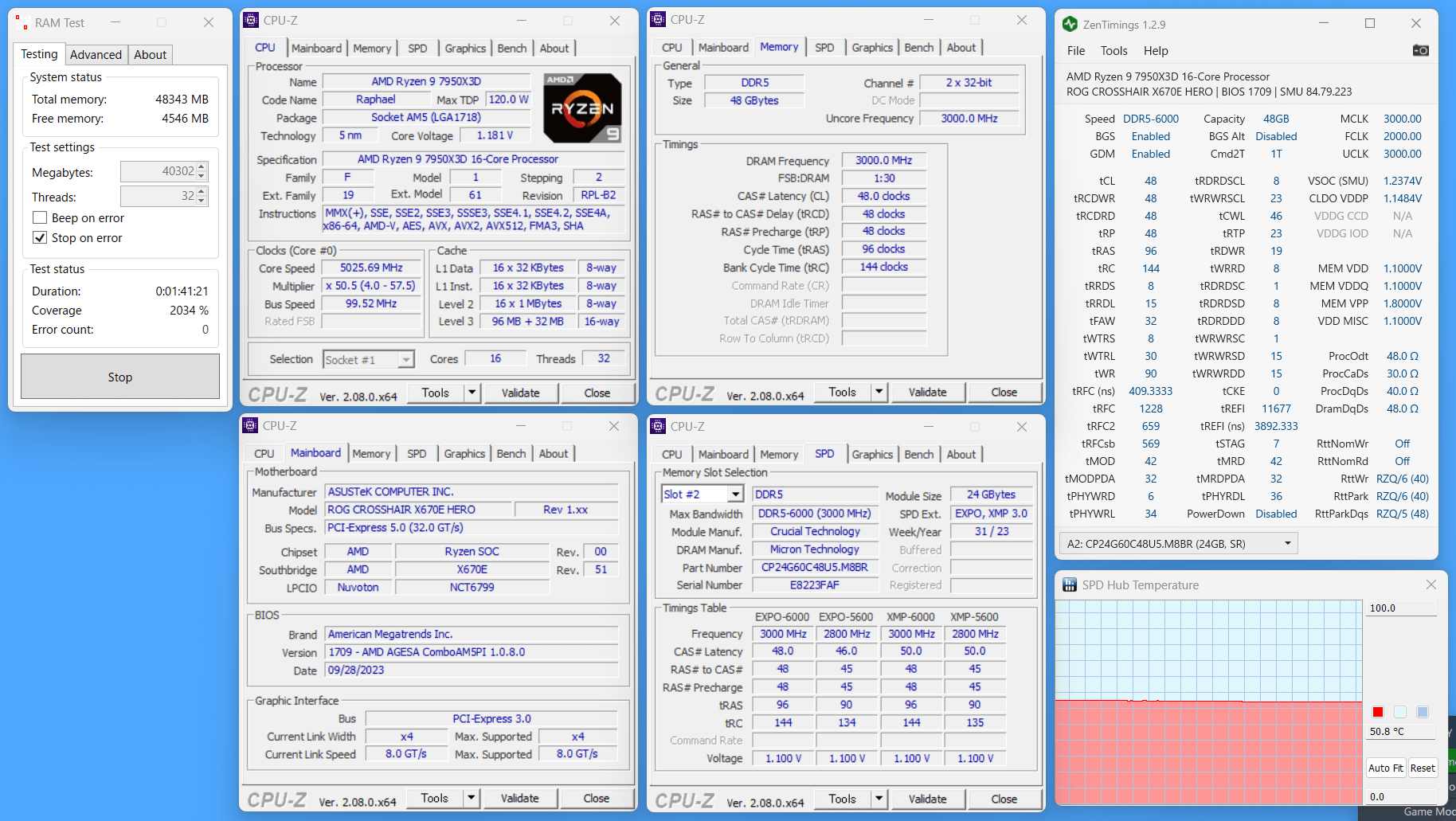
Task: Close the SPD Hub Temperature window
Action: [1431, 584]
